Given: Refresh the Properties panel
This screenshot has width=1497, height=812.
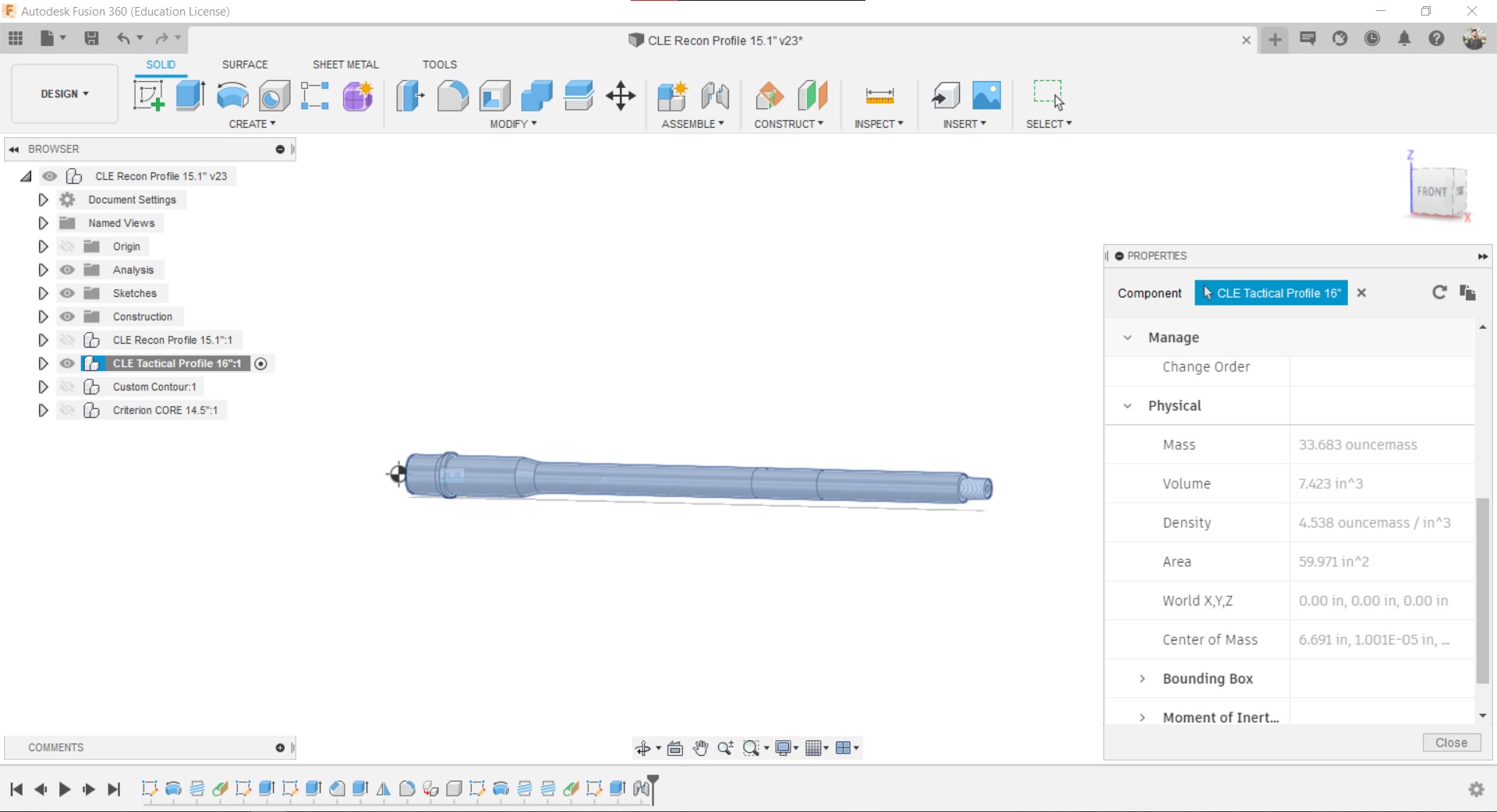Looking at the screenshot, I should point(1439,292).
